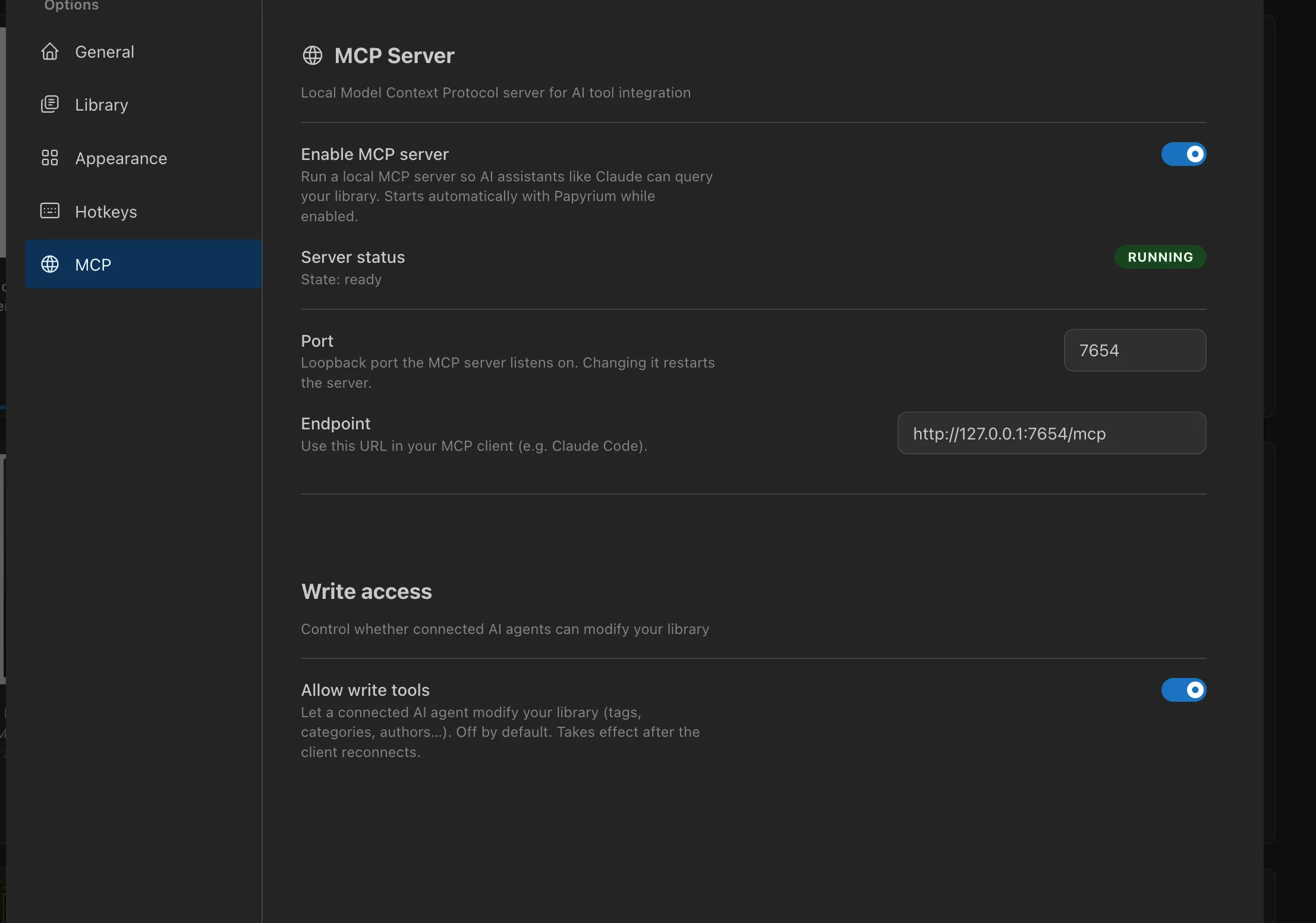Image resolution: width=1316 pixels, height=923 pixels.
Task: Click the 'MCP Server' heading
Action: (394, 55)
